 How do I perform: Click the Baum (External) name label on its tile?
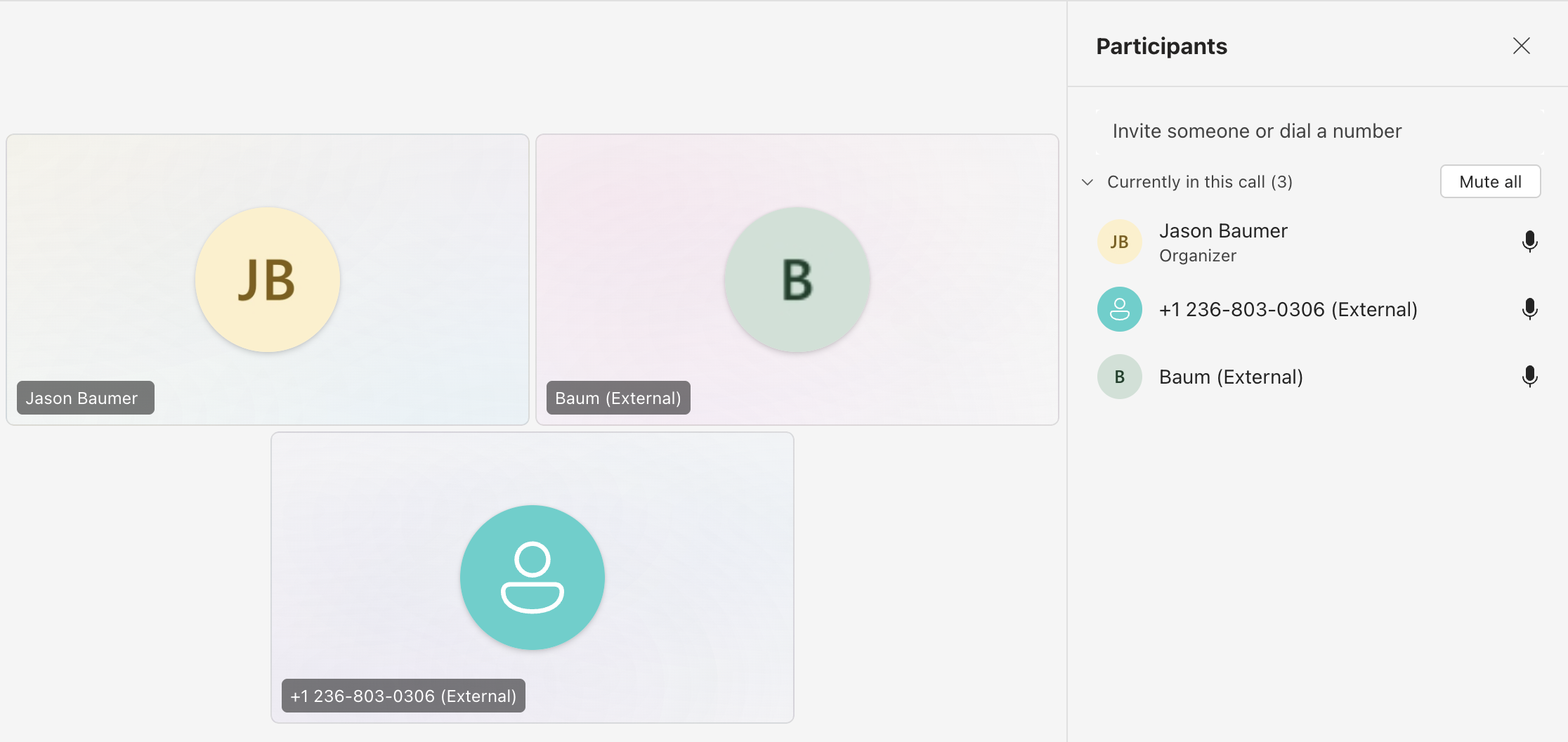tap(618, 398)
